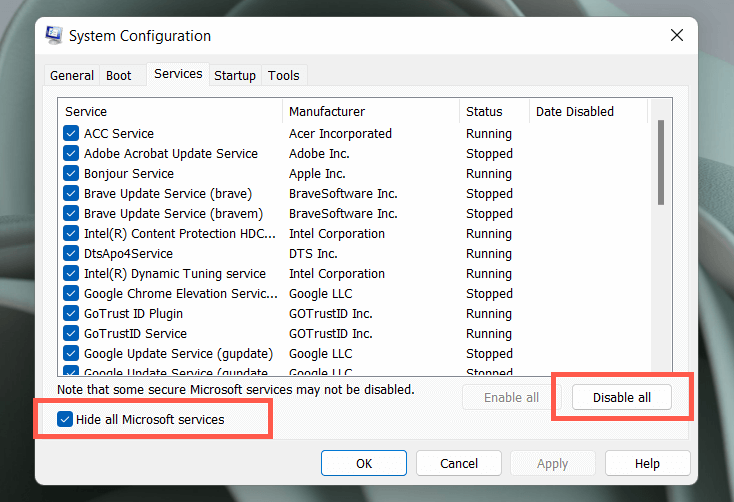Viewport: 734px width, 502px height.
Task: Select the Bonjour Service row name
Action: 129,174
